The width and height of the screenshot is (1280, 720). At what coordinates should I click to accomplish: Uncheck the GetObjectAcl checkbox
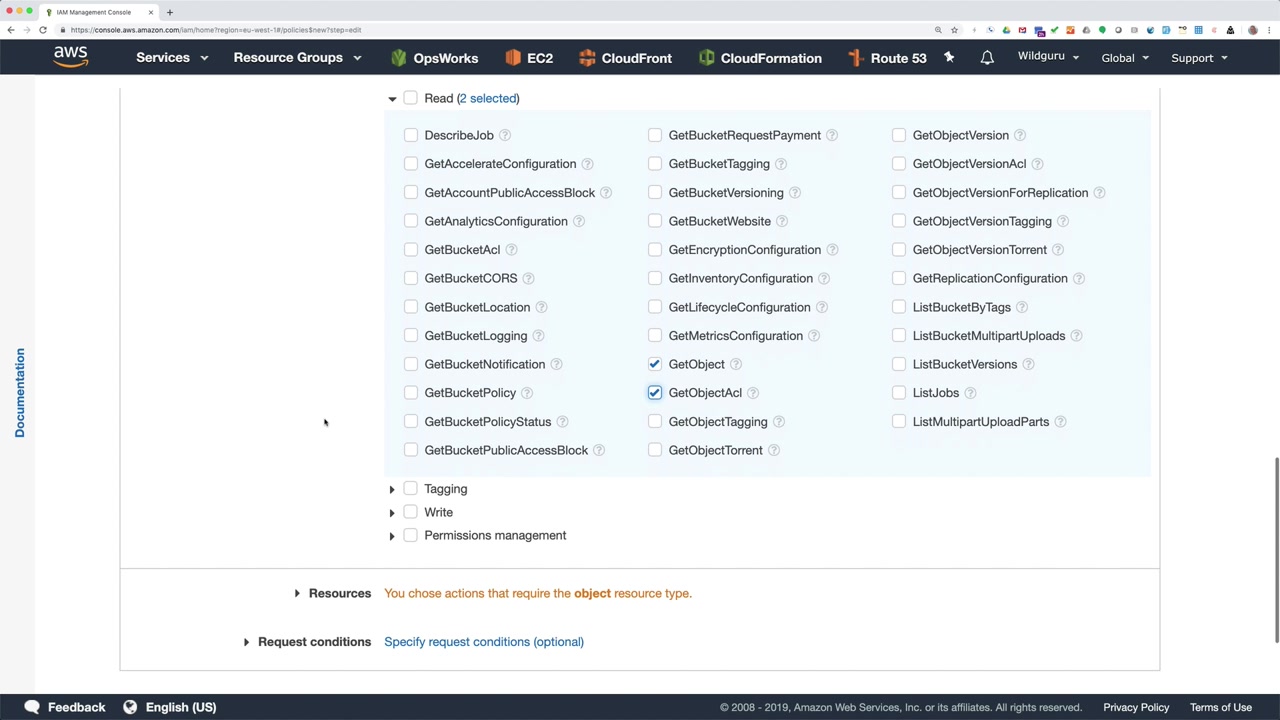(655, 393)
